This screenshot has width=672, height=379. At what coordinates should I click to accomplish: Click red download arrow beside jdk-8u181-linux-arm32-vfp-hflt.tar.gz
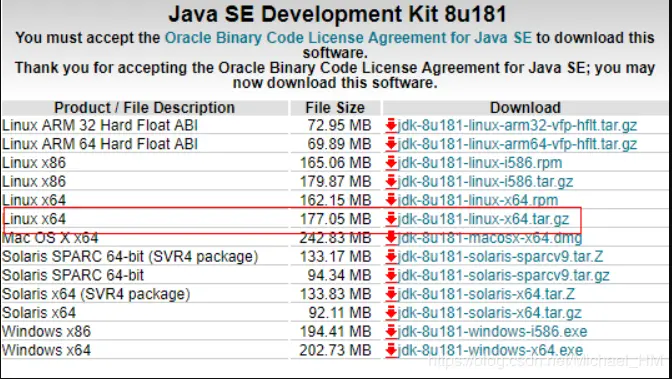(x=391, y=126)
